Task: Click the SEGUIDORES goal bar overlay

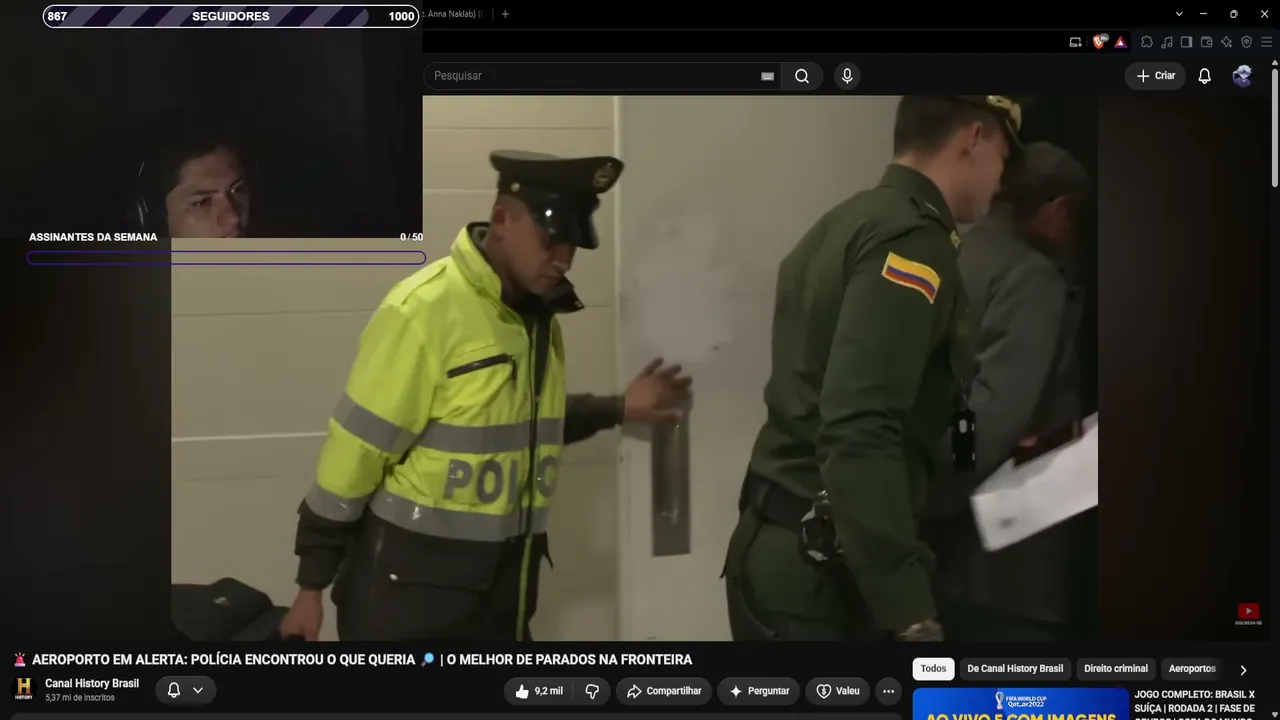Action: (x=231, y=16)
